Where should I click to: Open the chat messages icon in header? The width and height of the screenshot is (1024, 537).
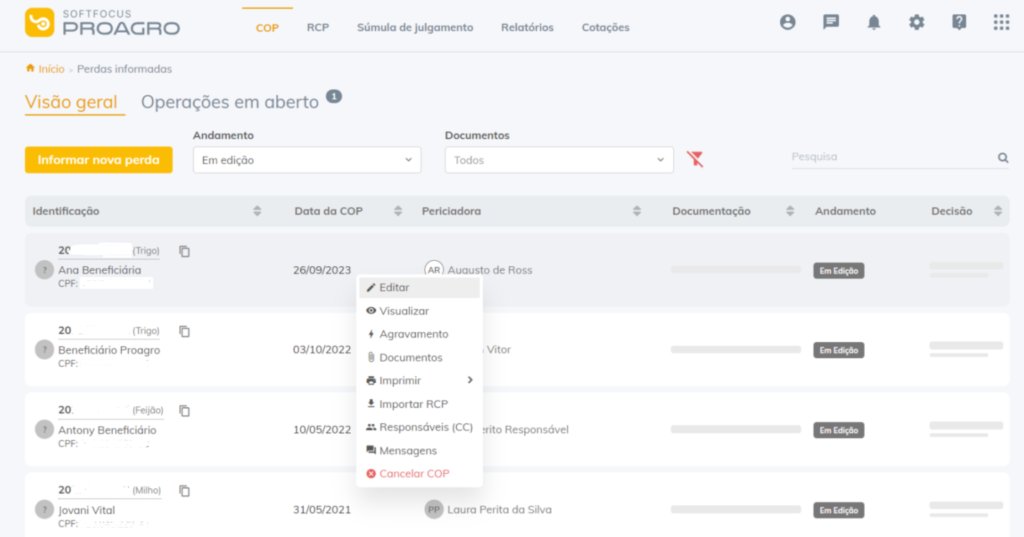point(831,22)
